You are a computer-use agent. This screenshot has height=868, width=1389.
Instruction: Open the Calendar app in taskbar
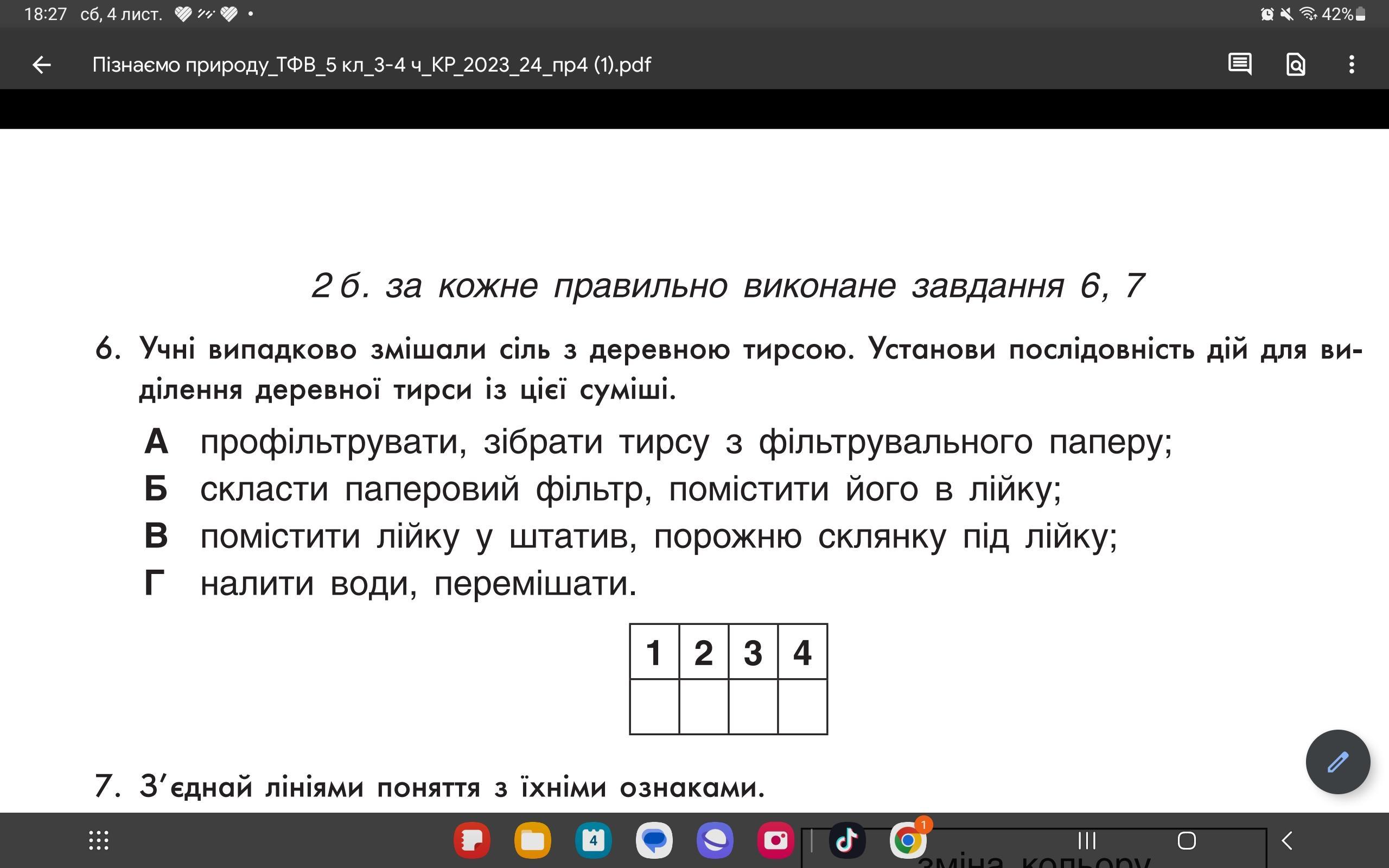pyautogui.click(x=594, y=841)
